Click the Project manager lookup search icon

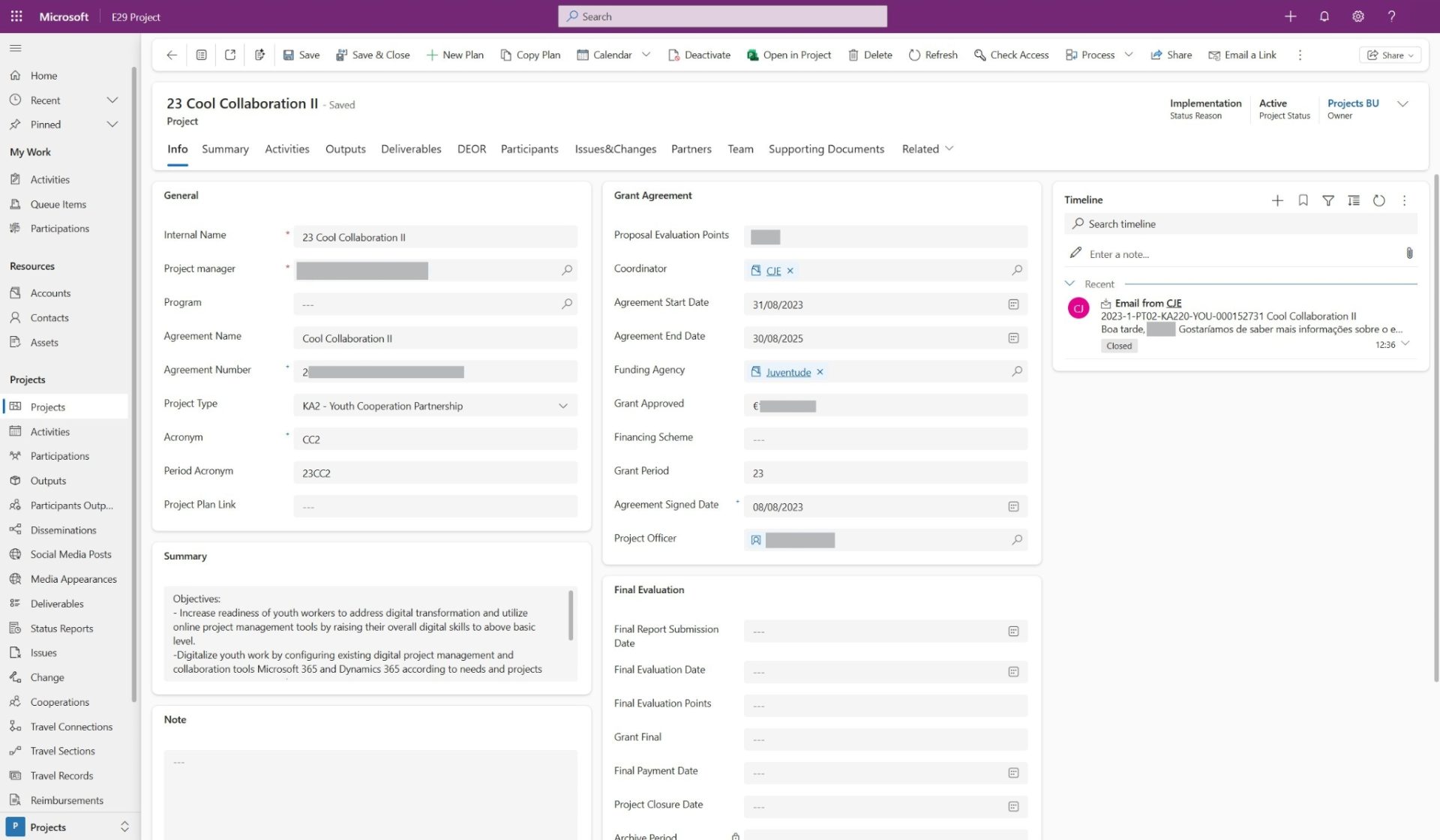click(x=567, y=270)
